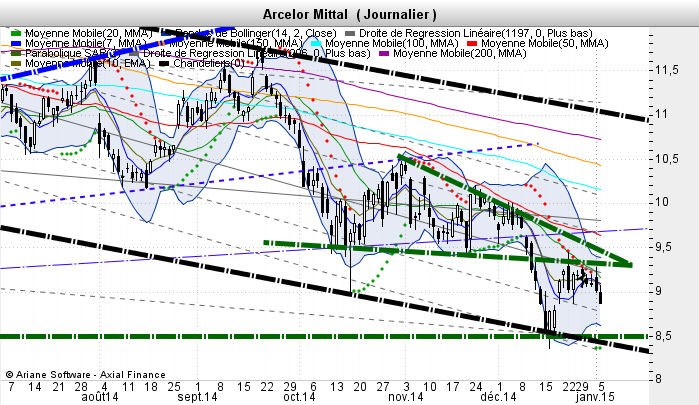Click the legend label Chandeliers(0)
The image size is (699, 405).
[x=209, y=63]
